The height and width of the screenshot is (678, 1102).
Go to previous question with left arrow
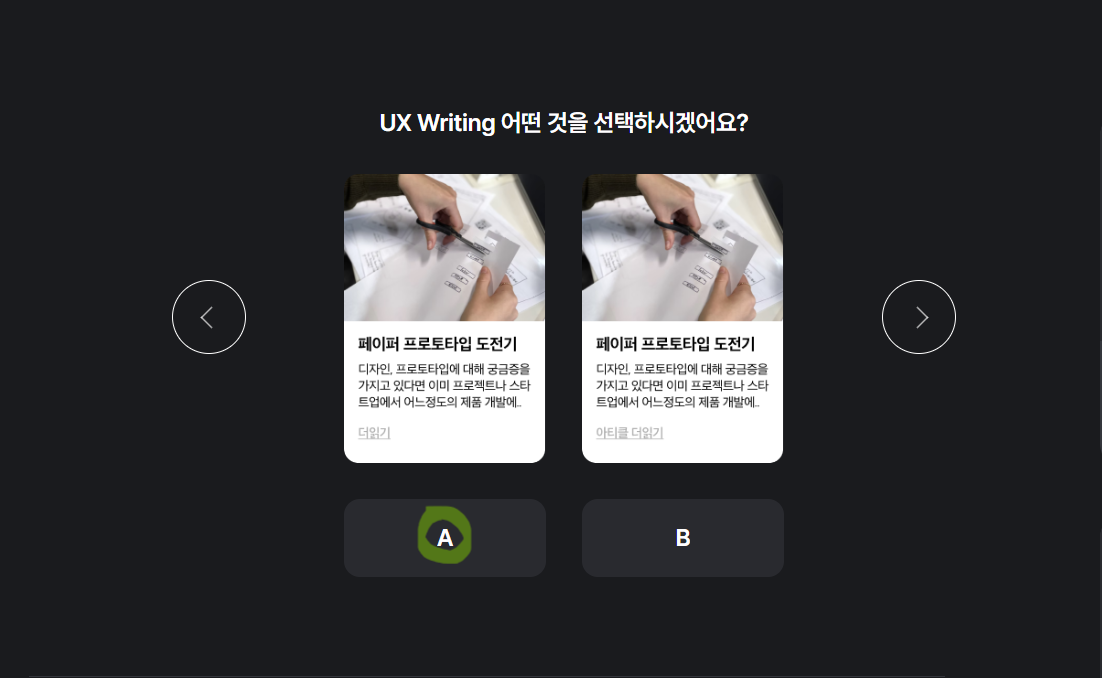click(209, 317)
